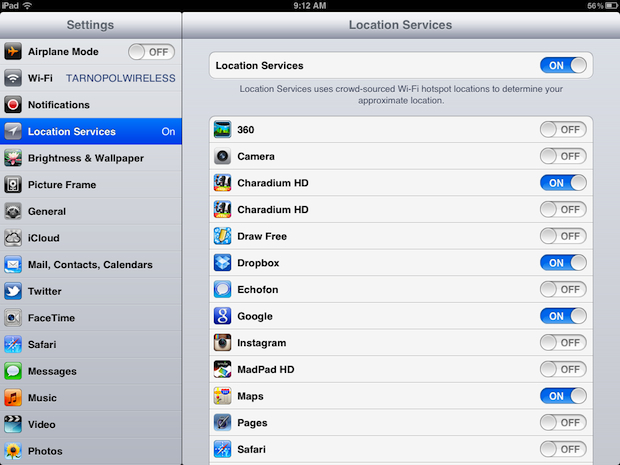Turn on MadPad HD location switch

[x=563, y=369]
